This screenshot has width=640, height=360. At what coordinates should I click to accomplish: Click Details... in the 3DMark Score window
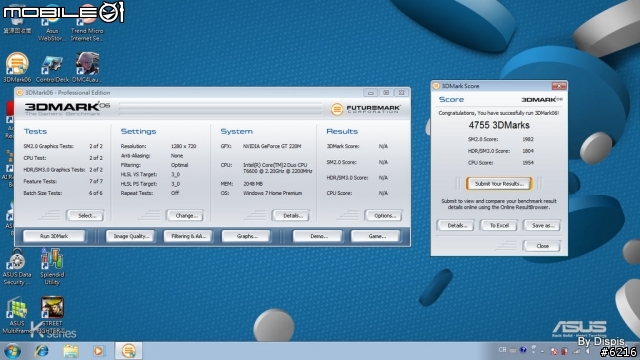tap(455, 225)
